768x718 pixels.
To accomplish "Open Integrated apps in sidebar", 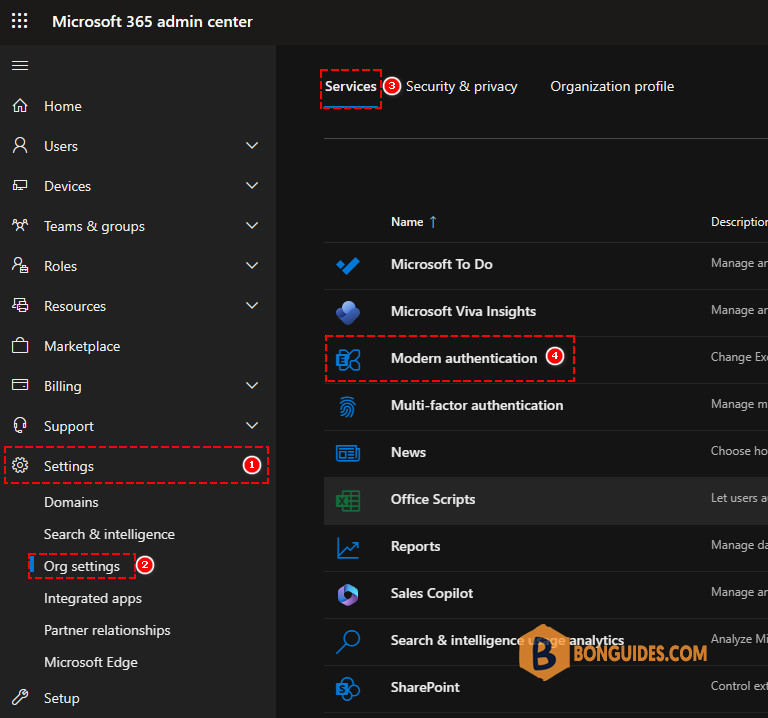I will pos(93,598).
